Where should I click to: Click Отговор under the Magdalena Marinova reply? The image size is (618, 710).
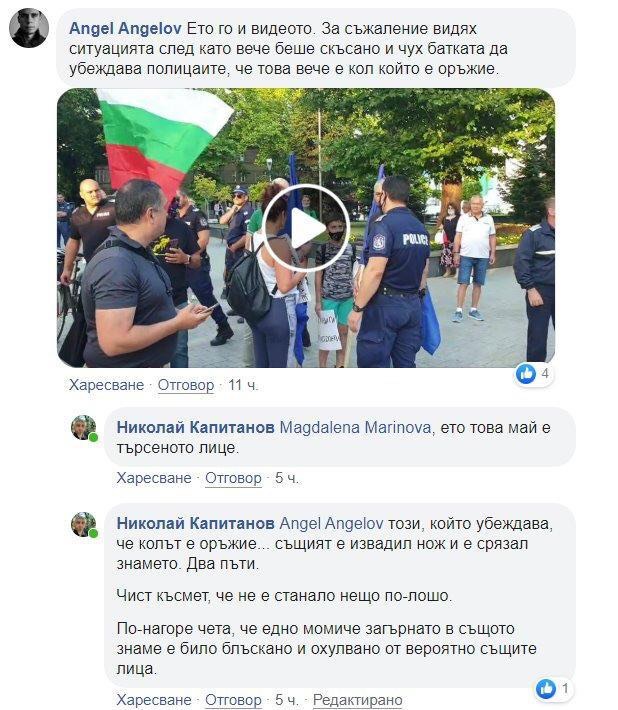click(233, 478)
